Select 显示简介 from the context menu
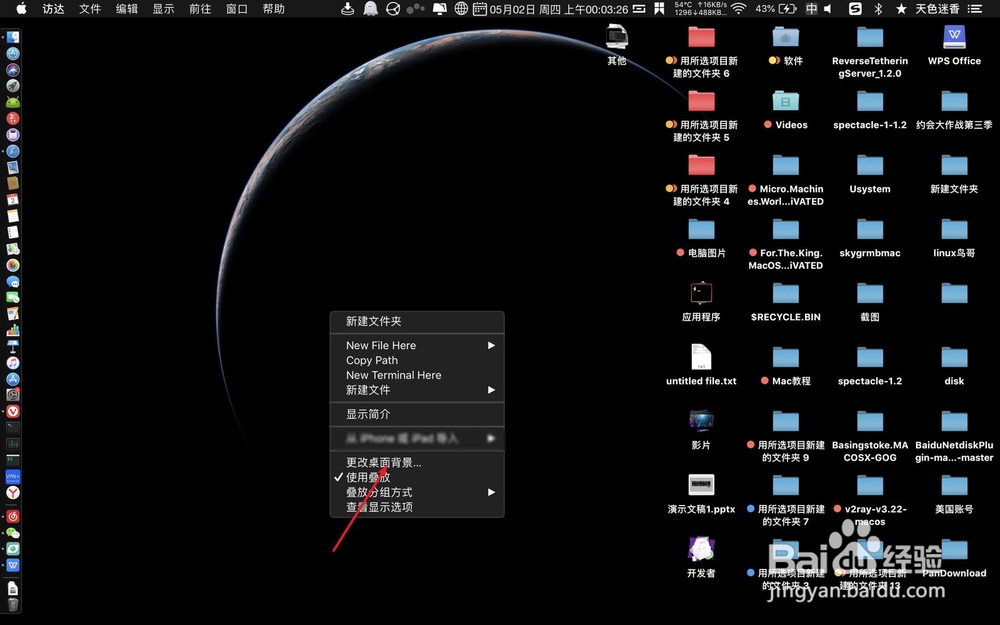This screenshot has height=625, width=1000. click(x=369, y=414)
